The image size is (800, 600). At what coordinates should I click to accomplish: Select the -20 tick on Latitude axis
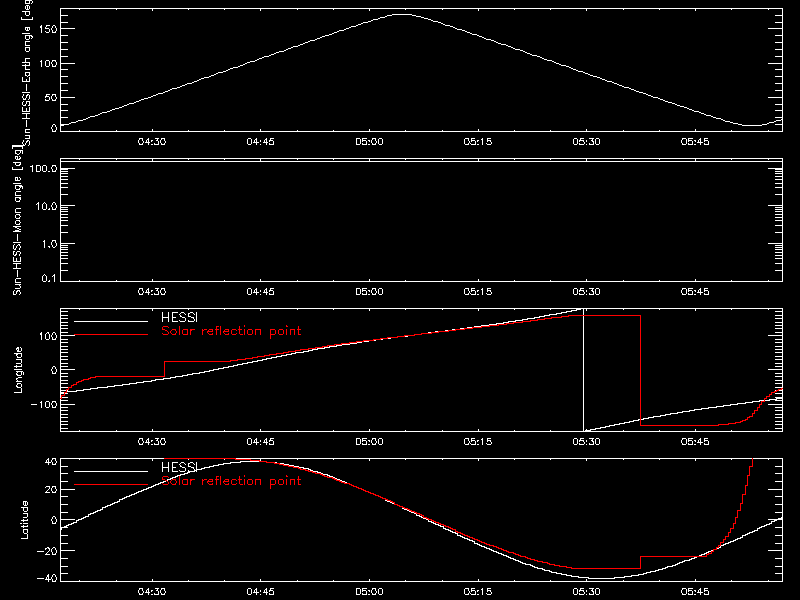coord(46,551)
